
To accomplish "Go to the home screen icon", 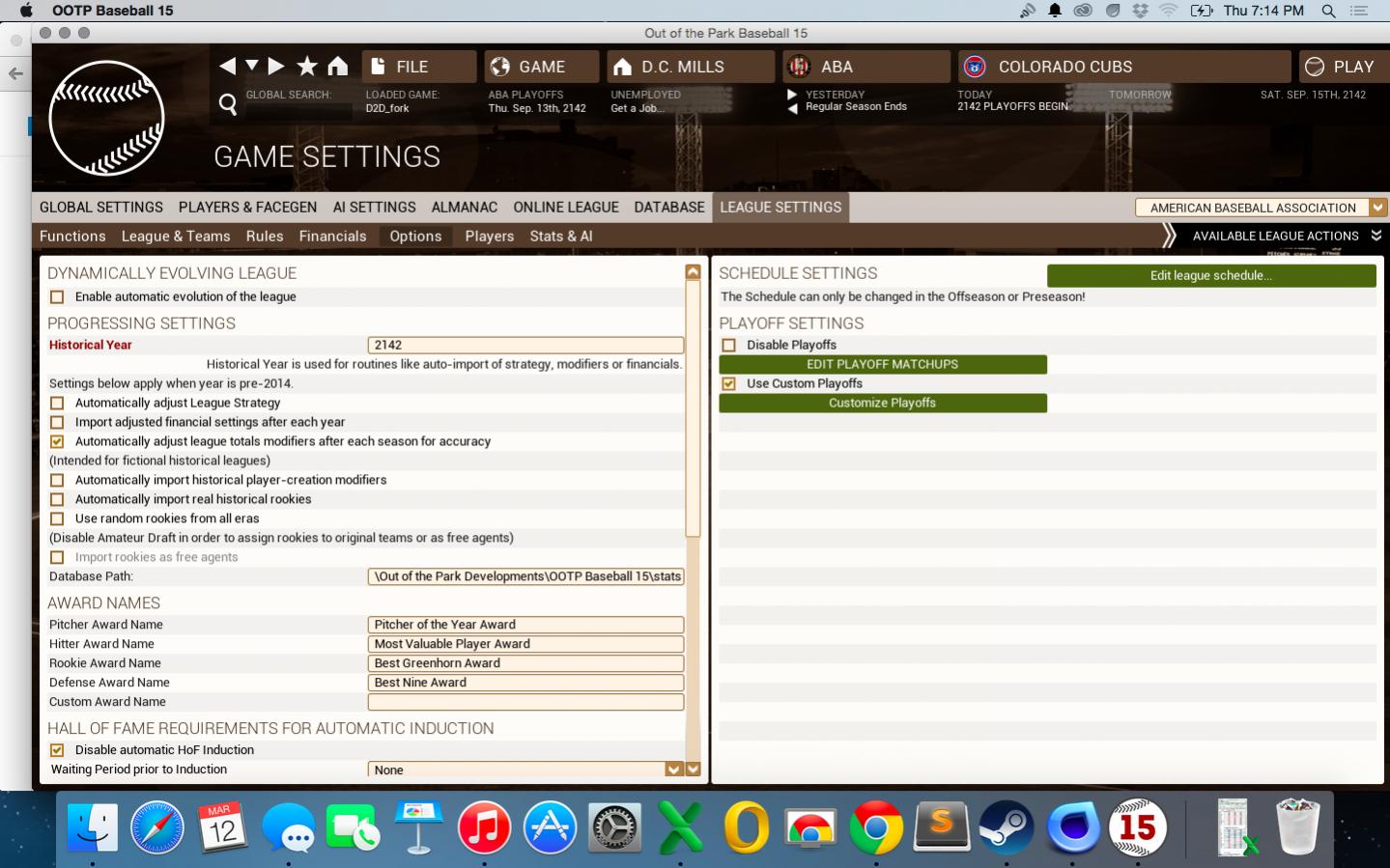I will pyautogui.click(x=337, y=66).
